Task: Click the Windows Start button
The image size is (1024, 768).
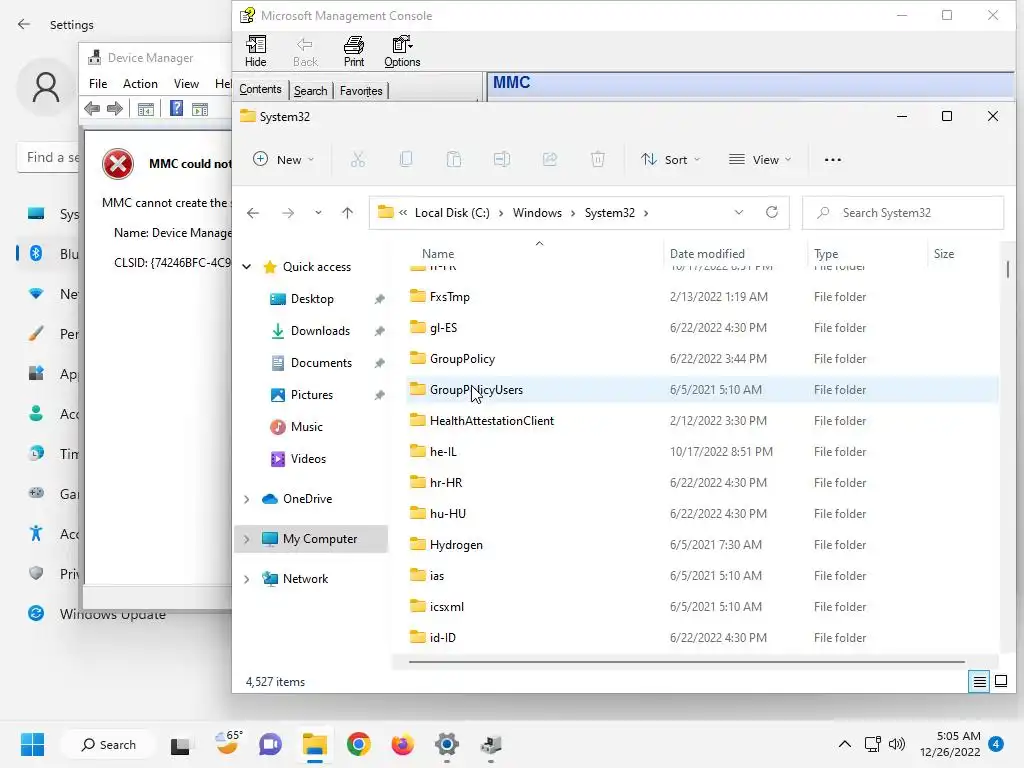Action: [32, 744]
